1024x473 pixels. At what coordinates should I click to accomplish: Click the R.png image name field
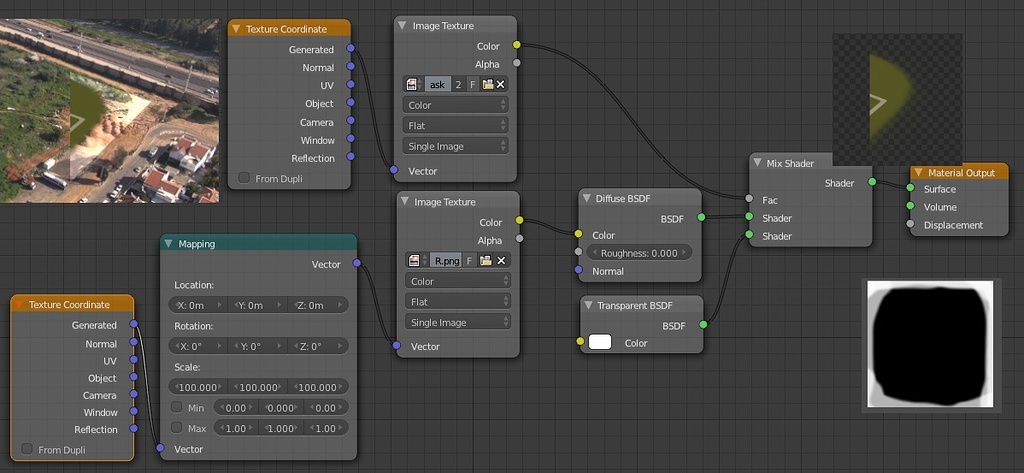pyautogui.click(x=447, y=261)
